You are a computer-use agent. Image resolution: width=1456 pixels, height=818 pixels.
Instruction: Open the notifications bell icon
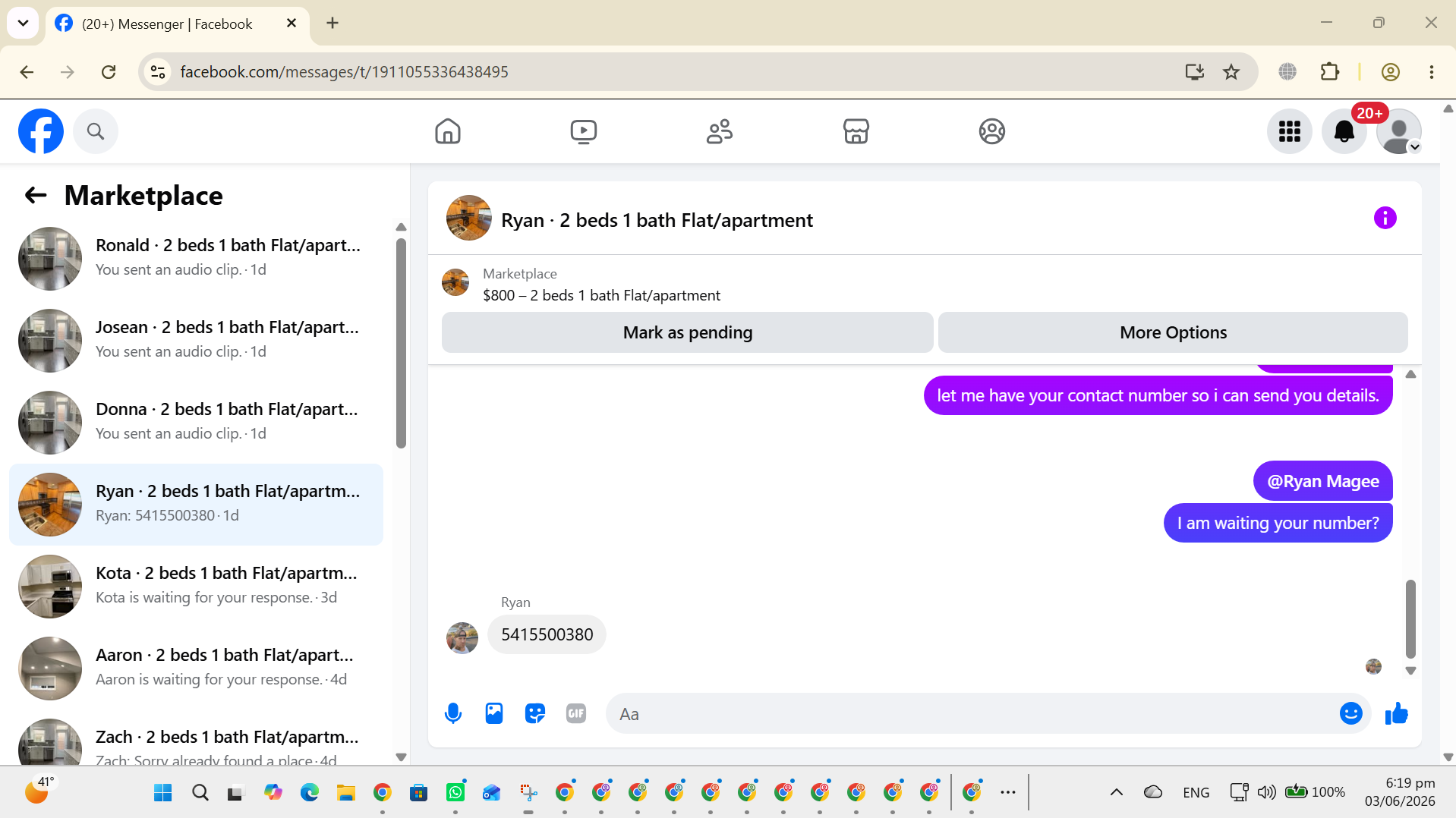tap(1344, 131)
